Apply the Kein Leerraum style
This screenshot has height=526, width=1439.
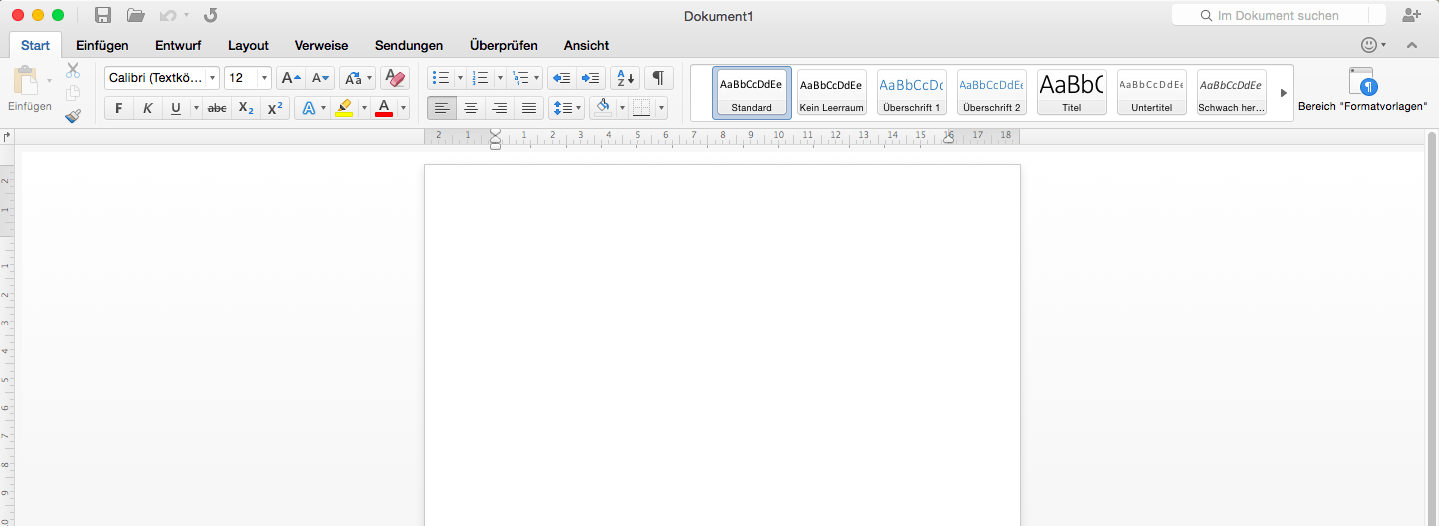[832, 93]
